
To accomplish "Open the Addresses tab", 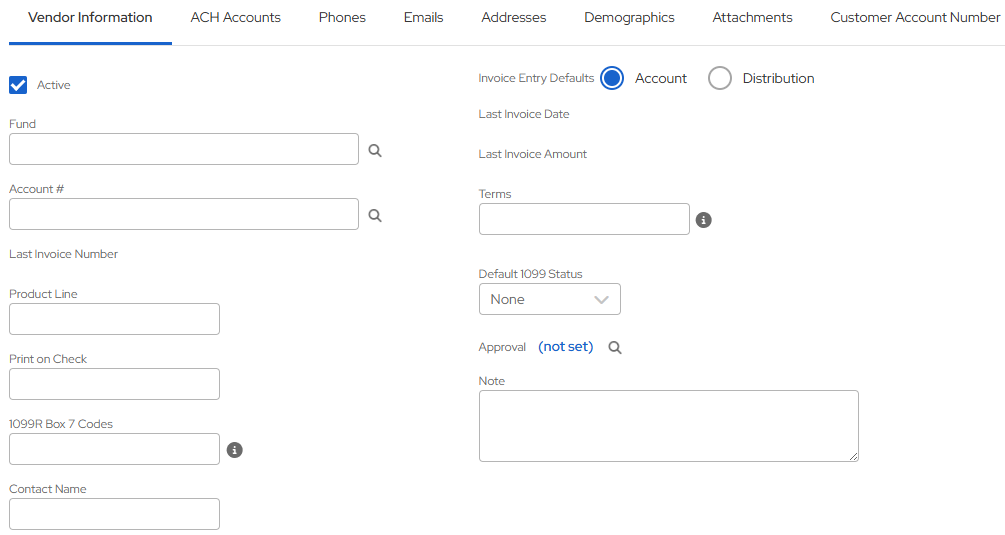I will pos(514,18).
